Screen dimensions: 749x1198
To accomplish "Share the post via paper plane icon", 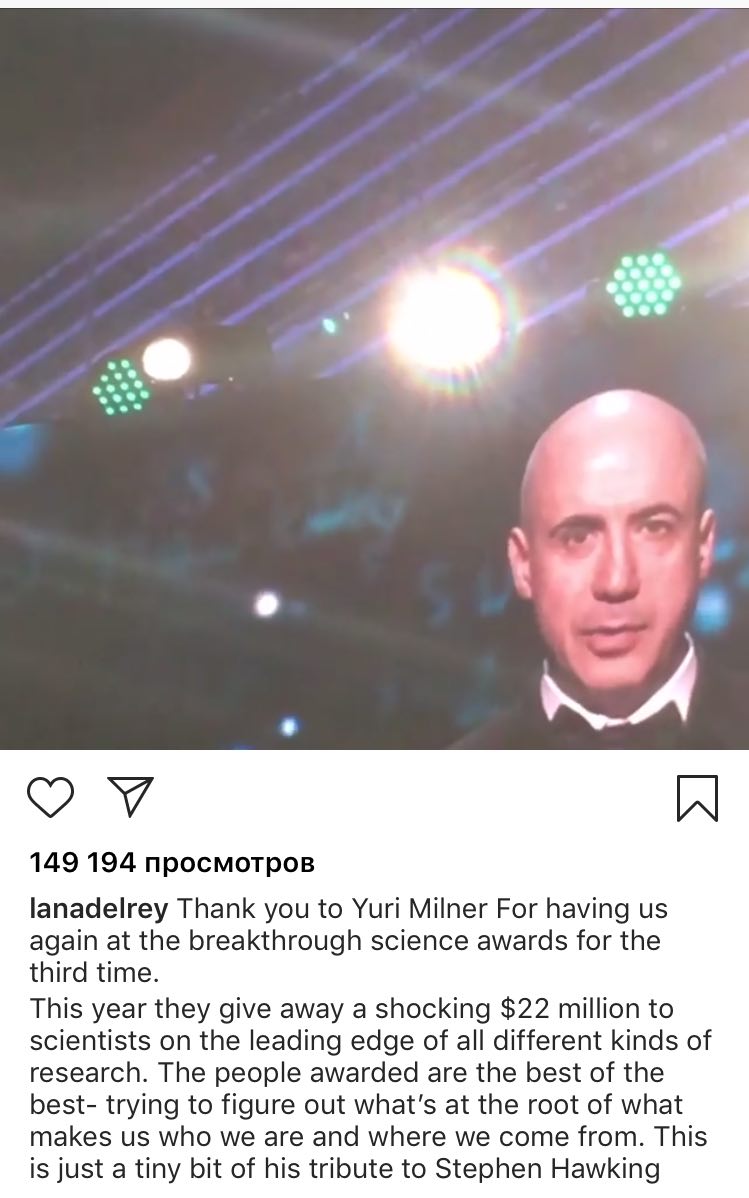I will [x=131, y=797].
